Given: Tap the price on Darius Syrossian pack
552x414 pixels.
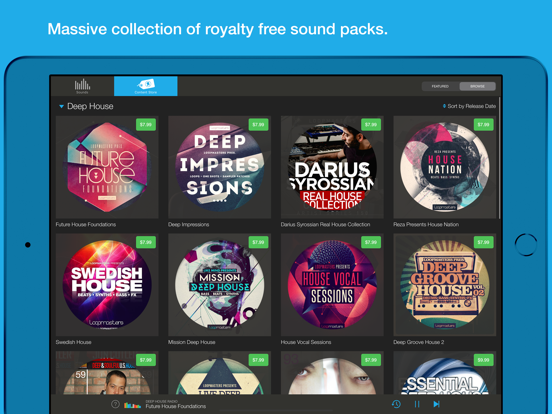Looking at the screenshot, I should click(x=371, y=125).
